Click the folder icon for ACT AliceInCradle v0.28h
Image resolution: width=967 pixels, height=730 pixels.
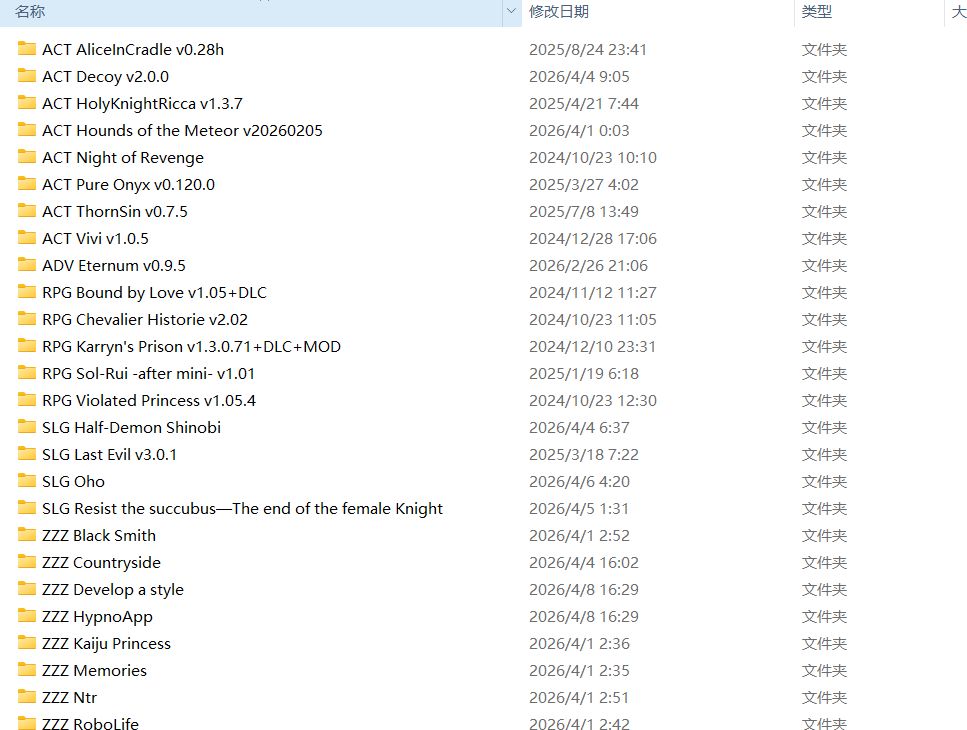27,49
